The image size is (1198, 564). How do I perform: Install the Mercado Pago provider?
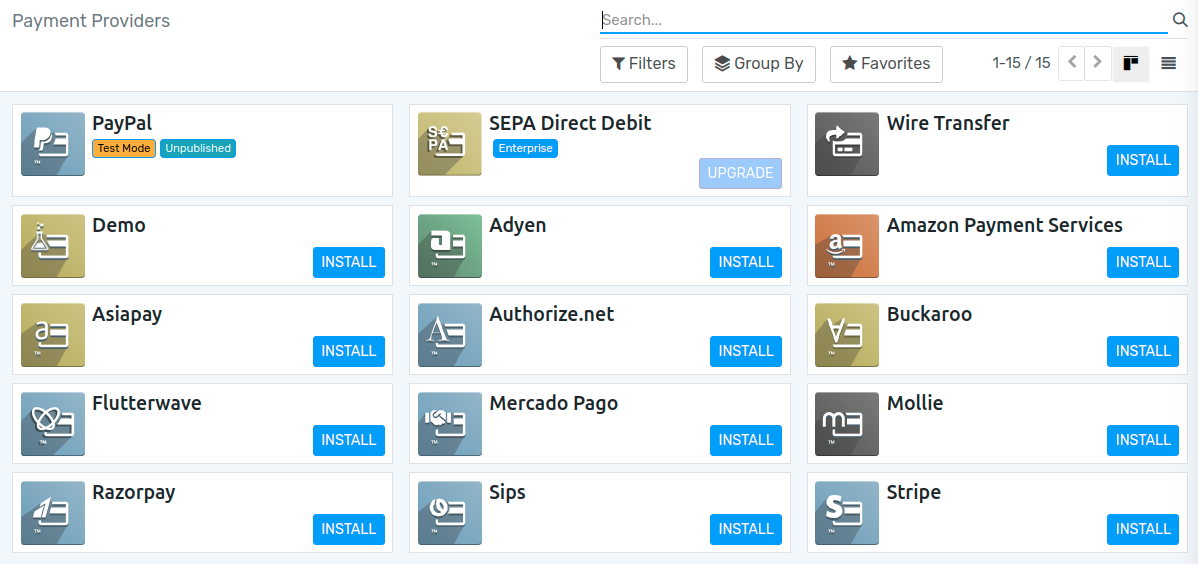(x=746, y=440)
